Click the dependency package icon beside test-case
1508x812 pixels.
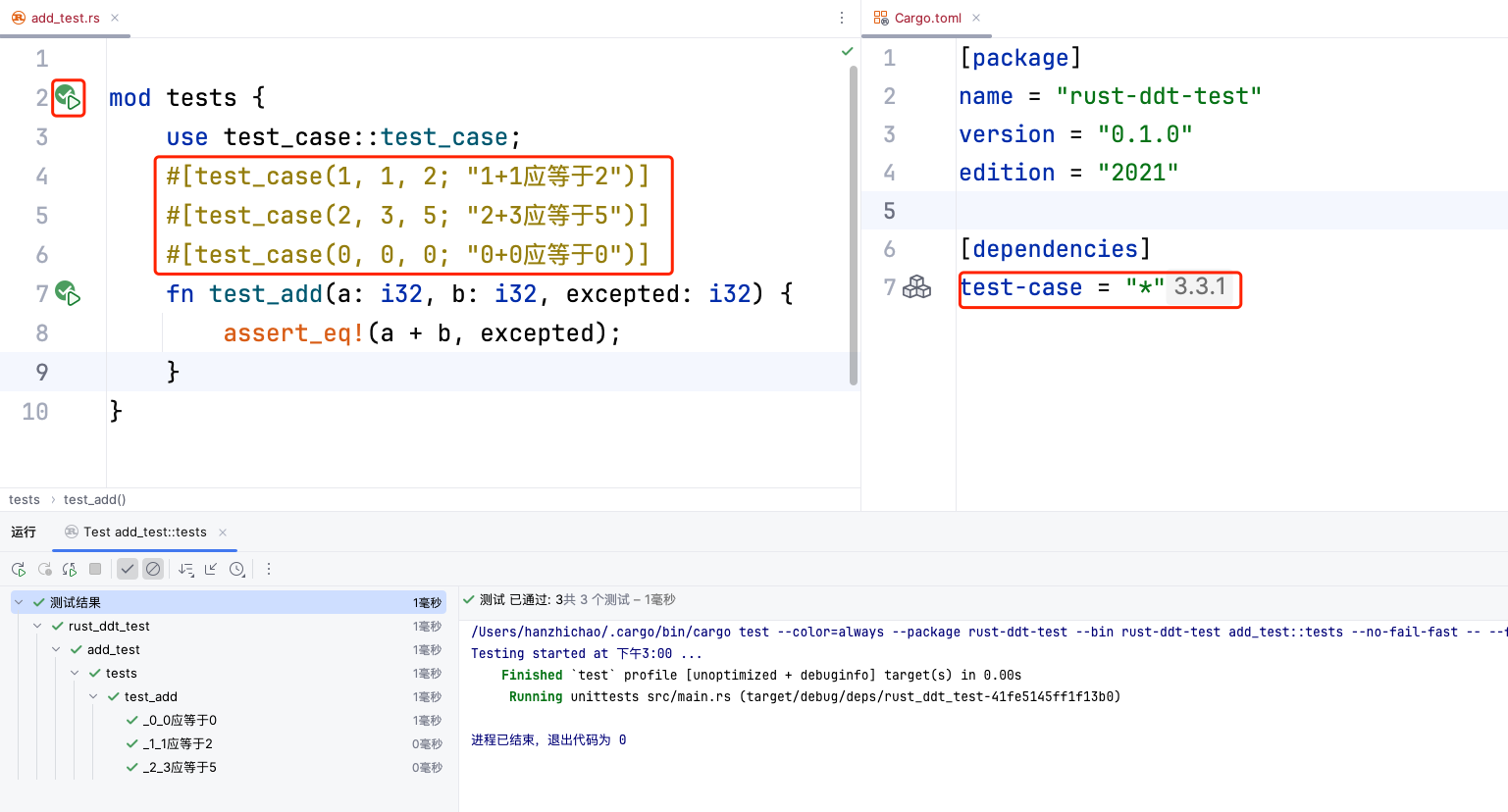click(916, 287)
